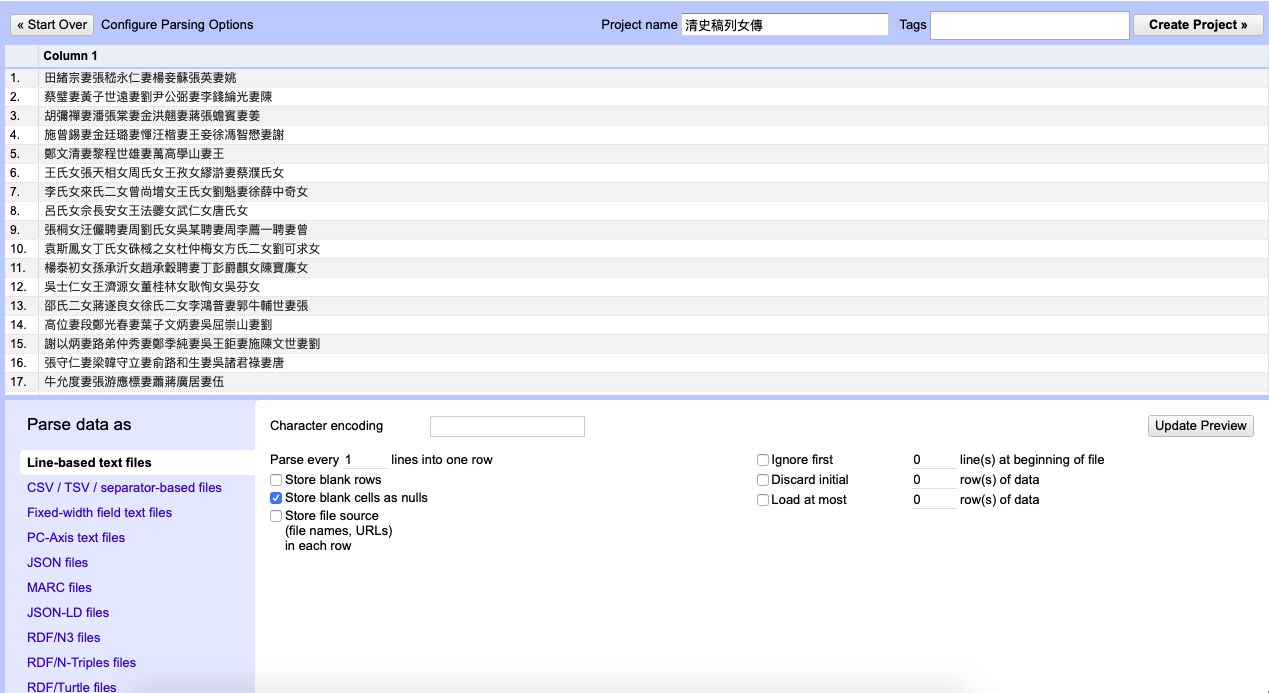Switch to JSON files parser
Image resolution: width=1269 pixels, height=693 pixels.
(x=57, y=563)
